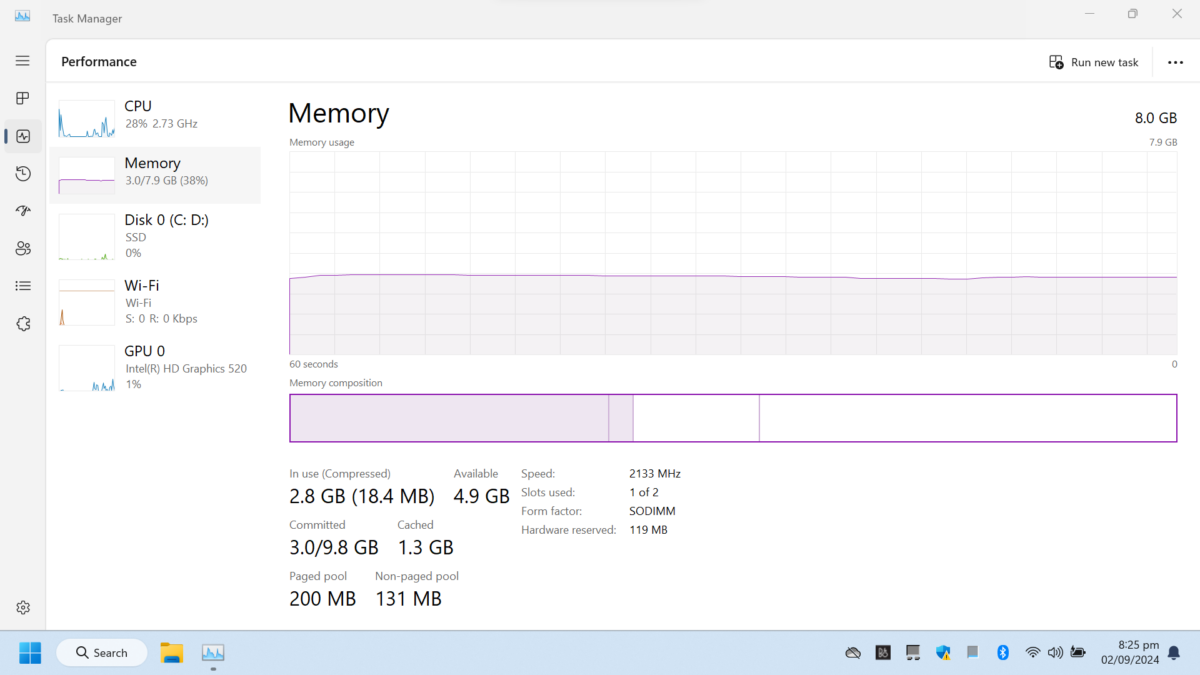Click the Windows Security shield tray icon

click(943, 653)
